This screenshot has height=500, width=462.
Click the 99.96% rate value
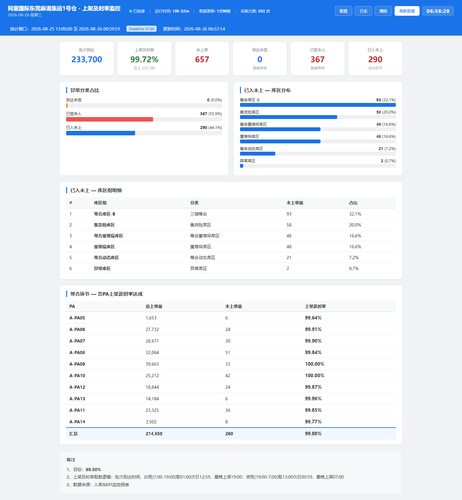point(313,399)
